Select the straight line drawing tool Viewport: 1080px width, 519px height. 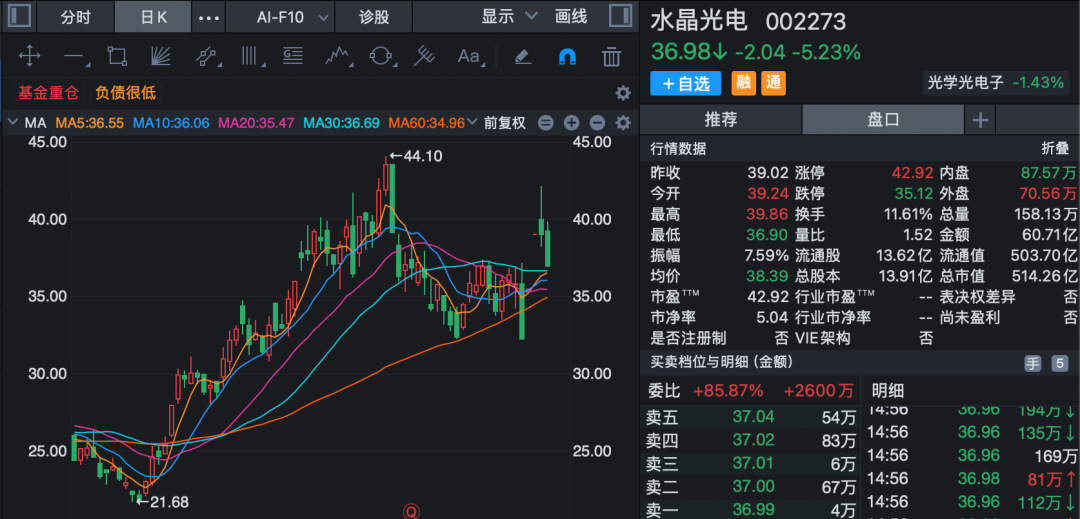click(74, 56)
